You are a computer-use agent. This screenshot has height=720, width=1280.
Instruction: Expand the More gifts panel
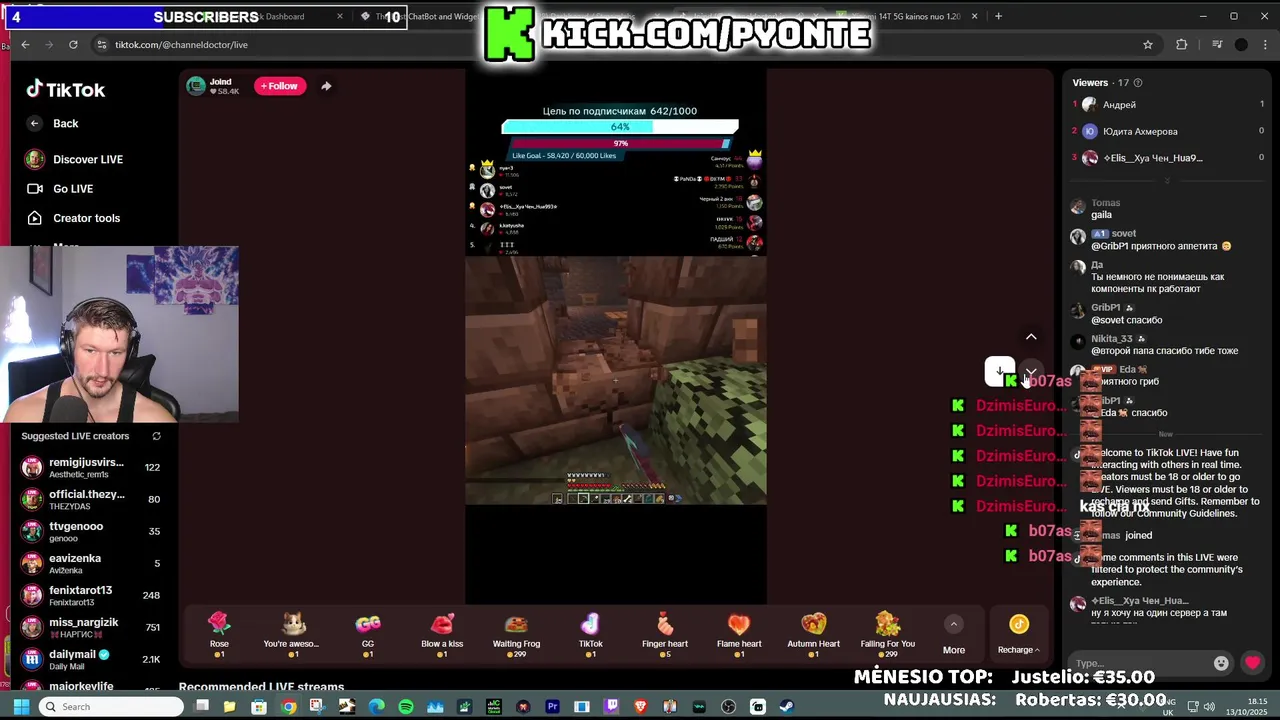pyautogui.click(x=954, y=635)
